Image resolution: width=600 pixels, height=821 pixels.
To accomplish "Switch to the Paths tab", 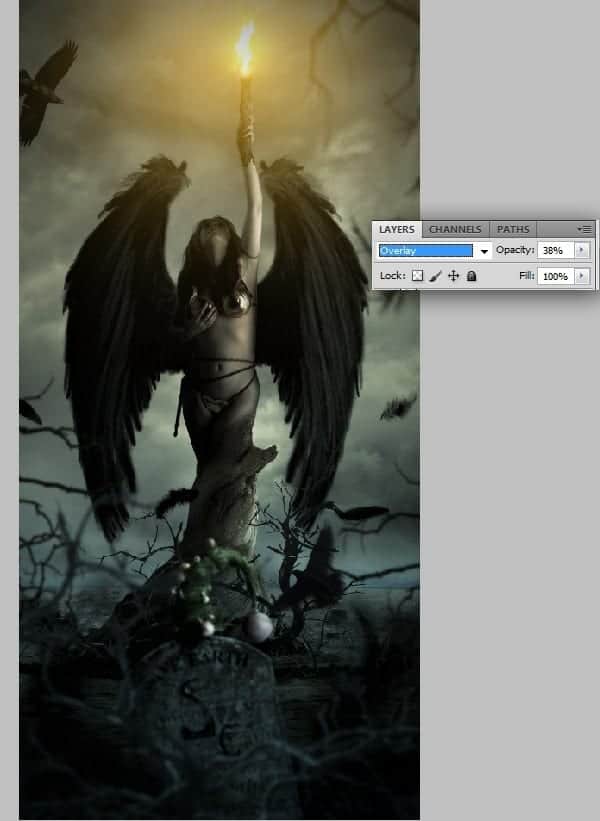I will click(513, 229).
